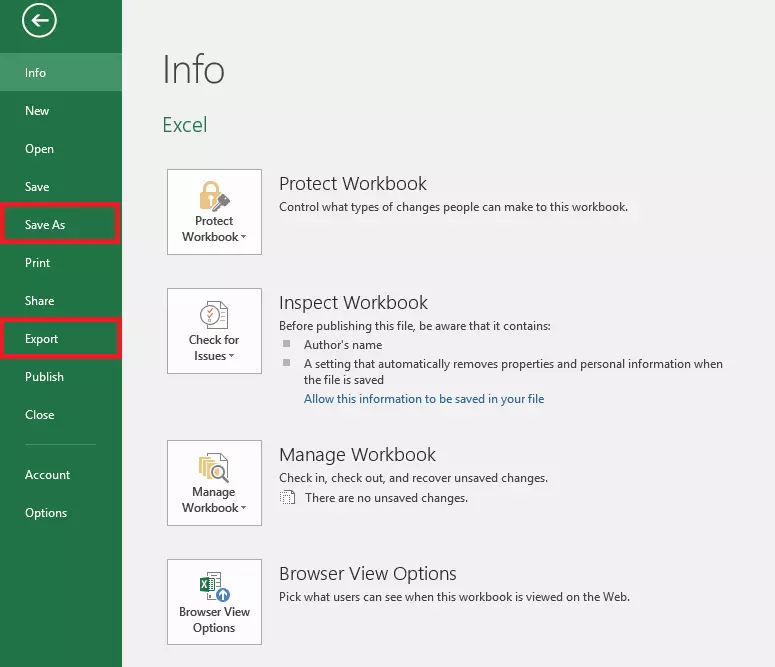Select Publish in the sidebar

tap(61, 377)
